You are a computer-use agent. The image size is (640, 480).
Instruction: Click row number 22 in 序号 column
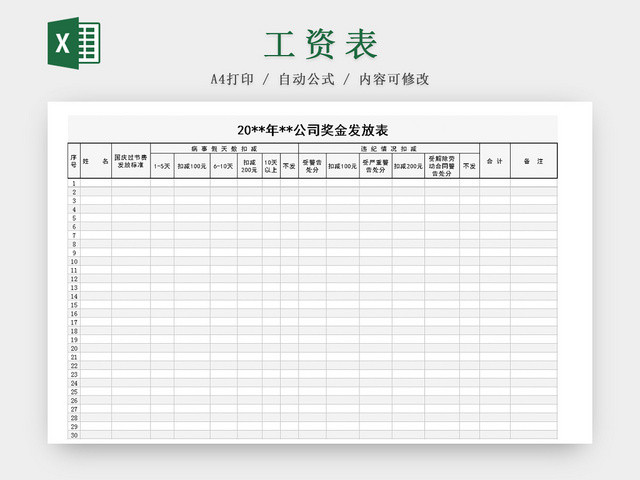[x=74, y=366]
